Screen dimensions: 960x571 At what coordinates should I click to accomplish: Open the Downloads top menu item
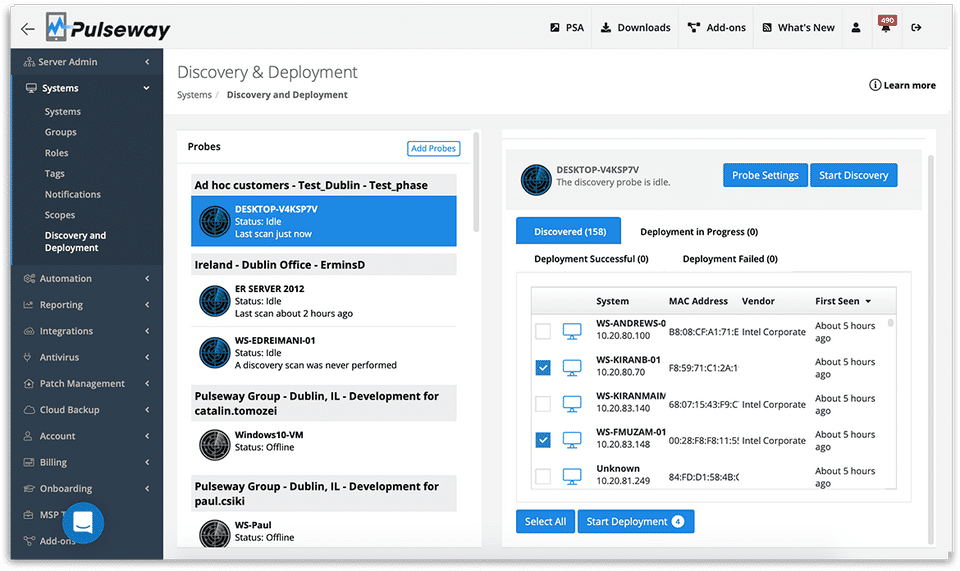pos(636,28)
